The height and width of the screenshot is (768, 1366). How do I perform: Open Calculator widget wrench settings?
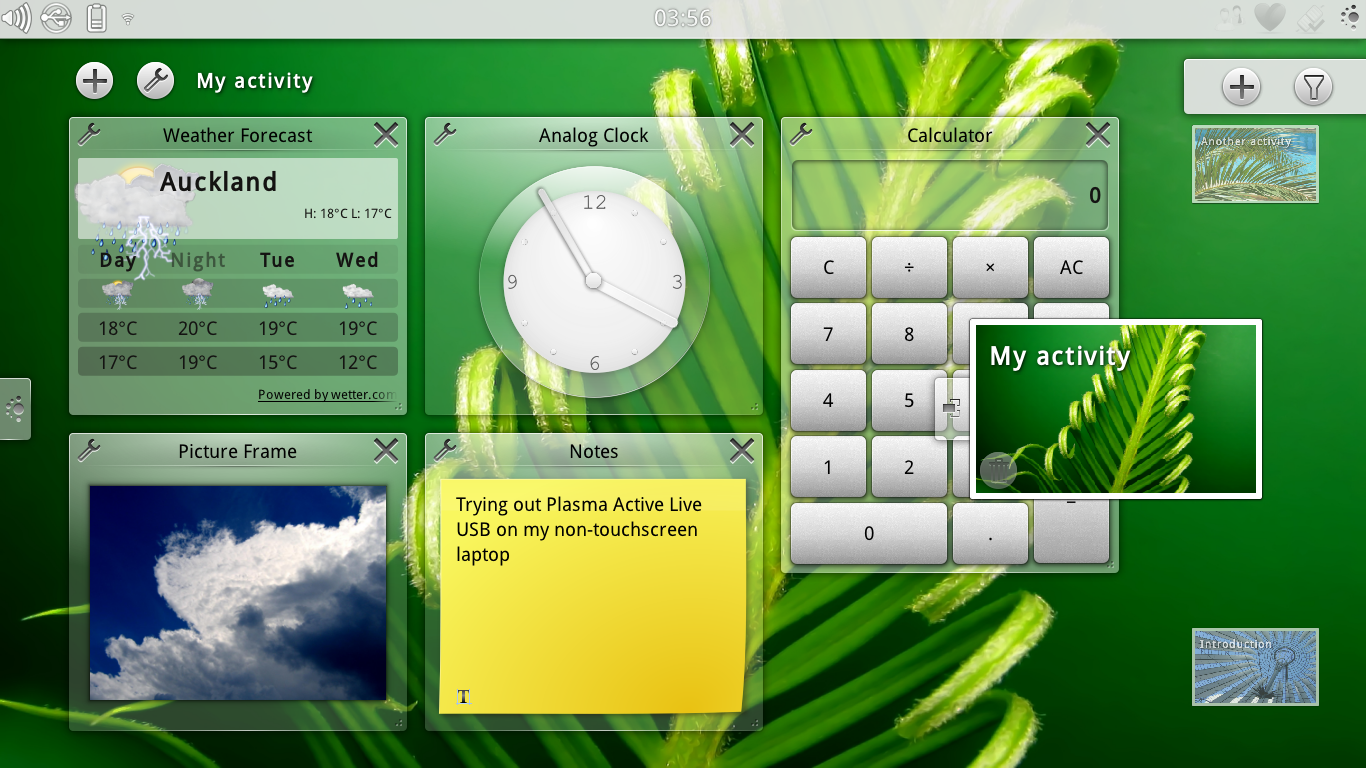800,134
